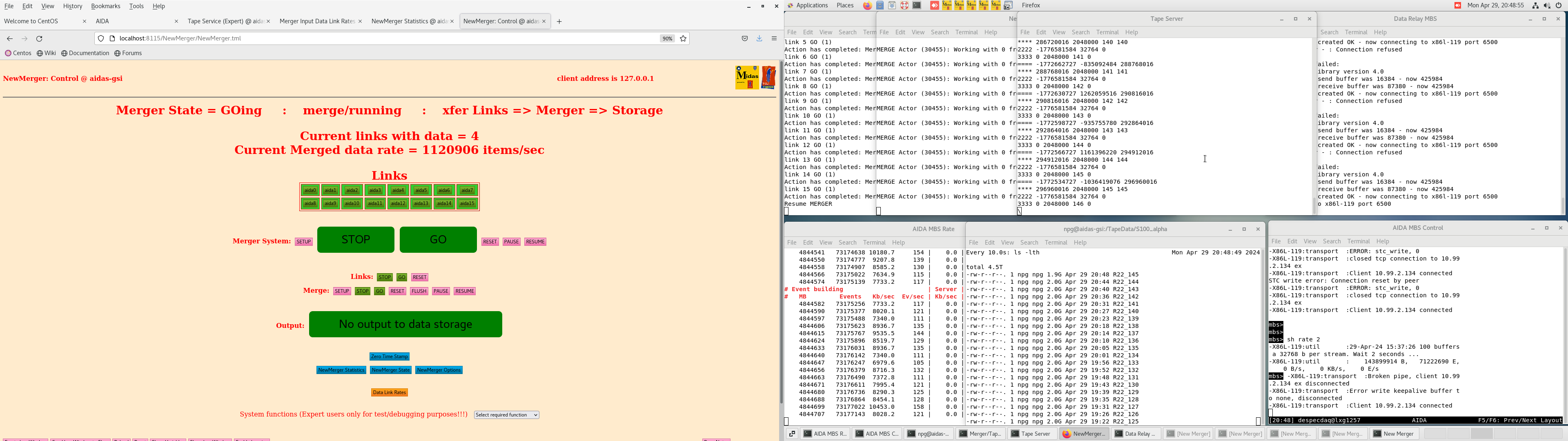Open the Places menu in top panel
The image size is (1568, 441).
coord(845,5)
